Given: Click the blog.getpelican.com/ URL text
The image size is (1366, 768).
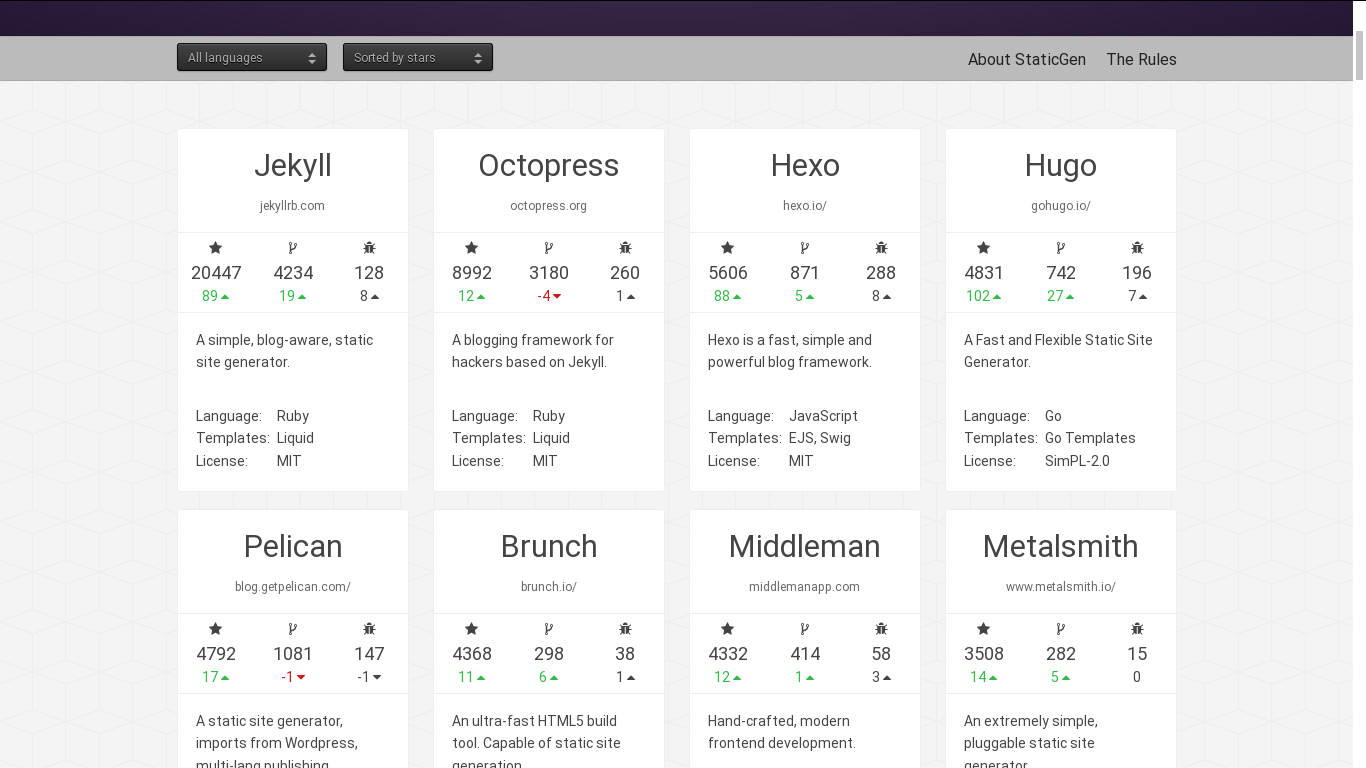Looking at the screenshot, I should pos(293,587).
